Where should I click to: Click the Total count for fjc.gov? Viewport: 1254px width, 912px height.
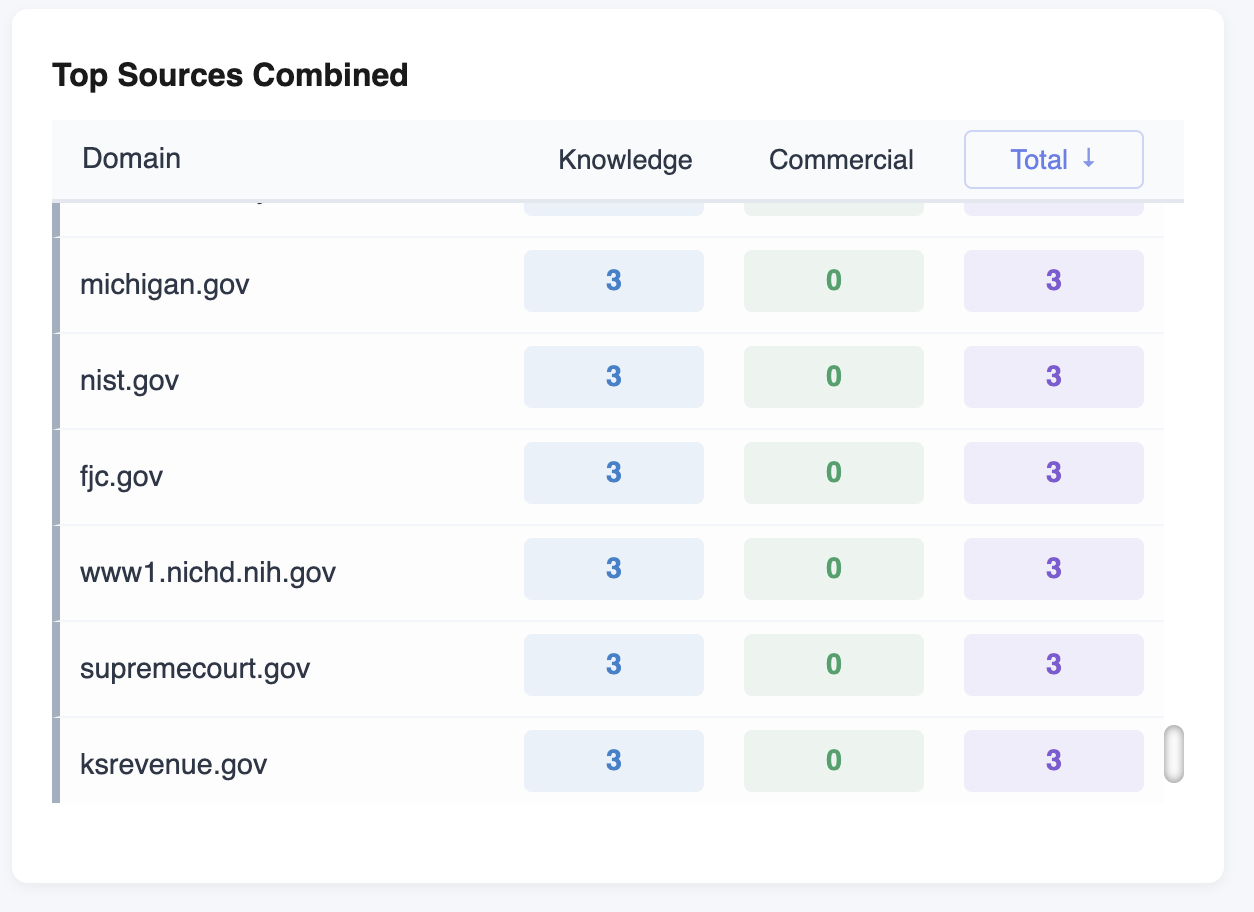click(1053, 473)
